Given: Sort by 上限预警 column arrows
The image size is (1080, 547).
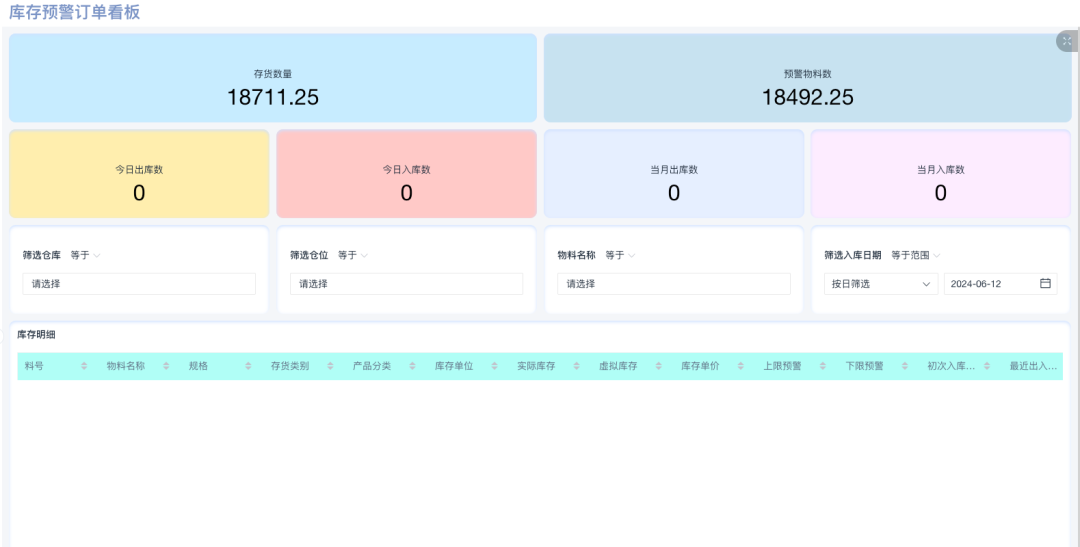Looking at the screenshot, I should pos(822,367).
